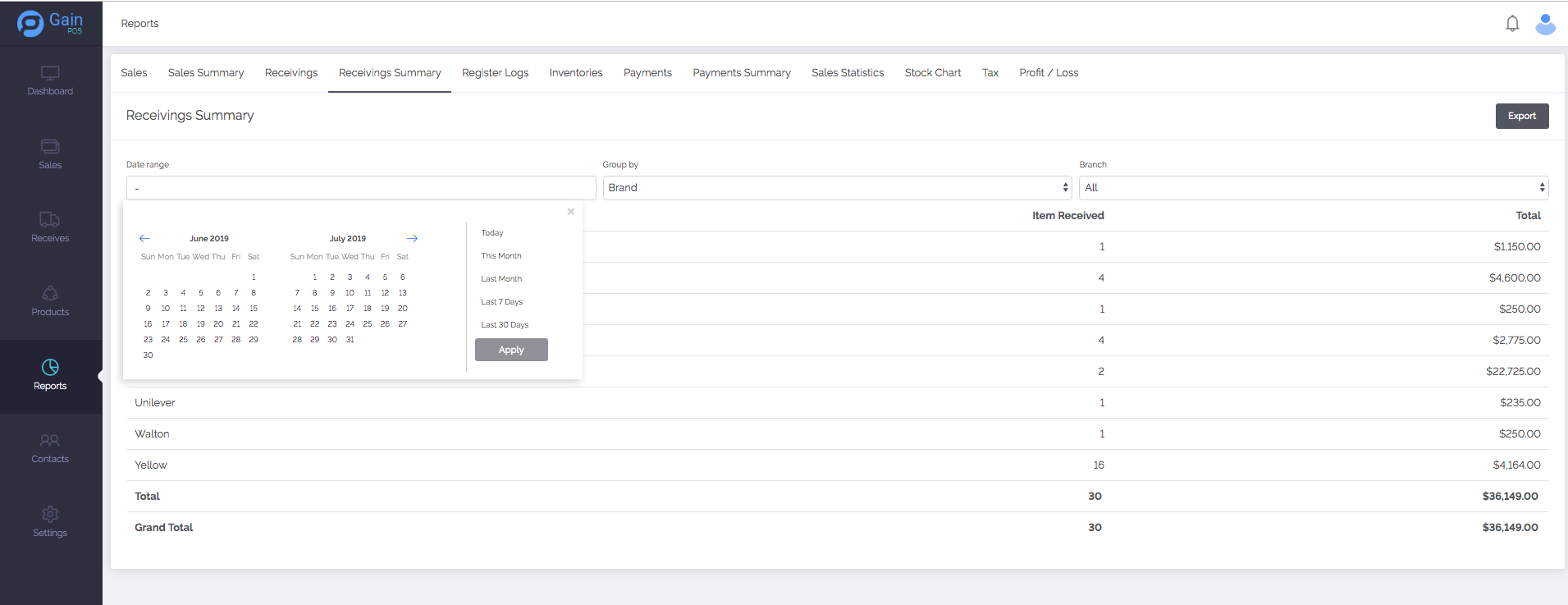
Task: Open the Dashboard icon in sidebar
Action: pos(50,80)
